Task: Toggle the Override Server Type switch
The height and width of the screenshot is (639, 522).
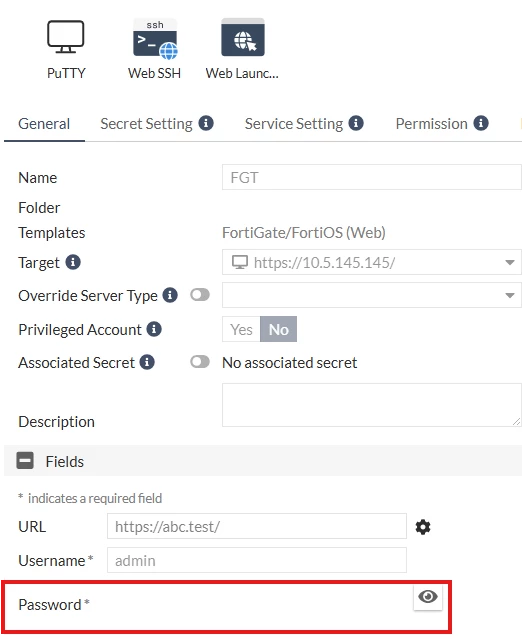Action: [x=200, y=295]
